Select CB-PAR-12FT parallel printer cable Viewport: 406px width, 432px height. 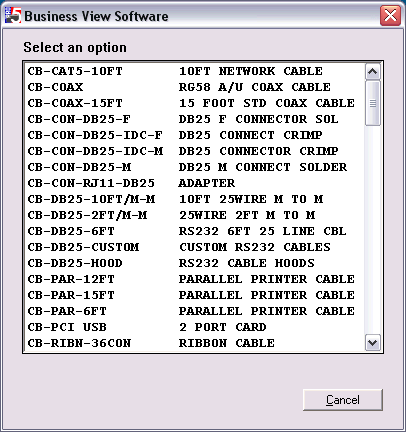tap(194, 279)
